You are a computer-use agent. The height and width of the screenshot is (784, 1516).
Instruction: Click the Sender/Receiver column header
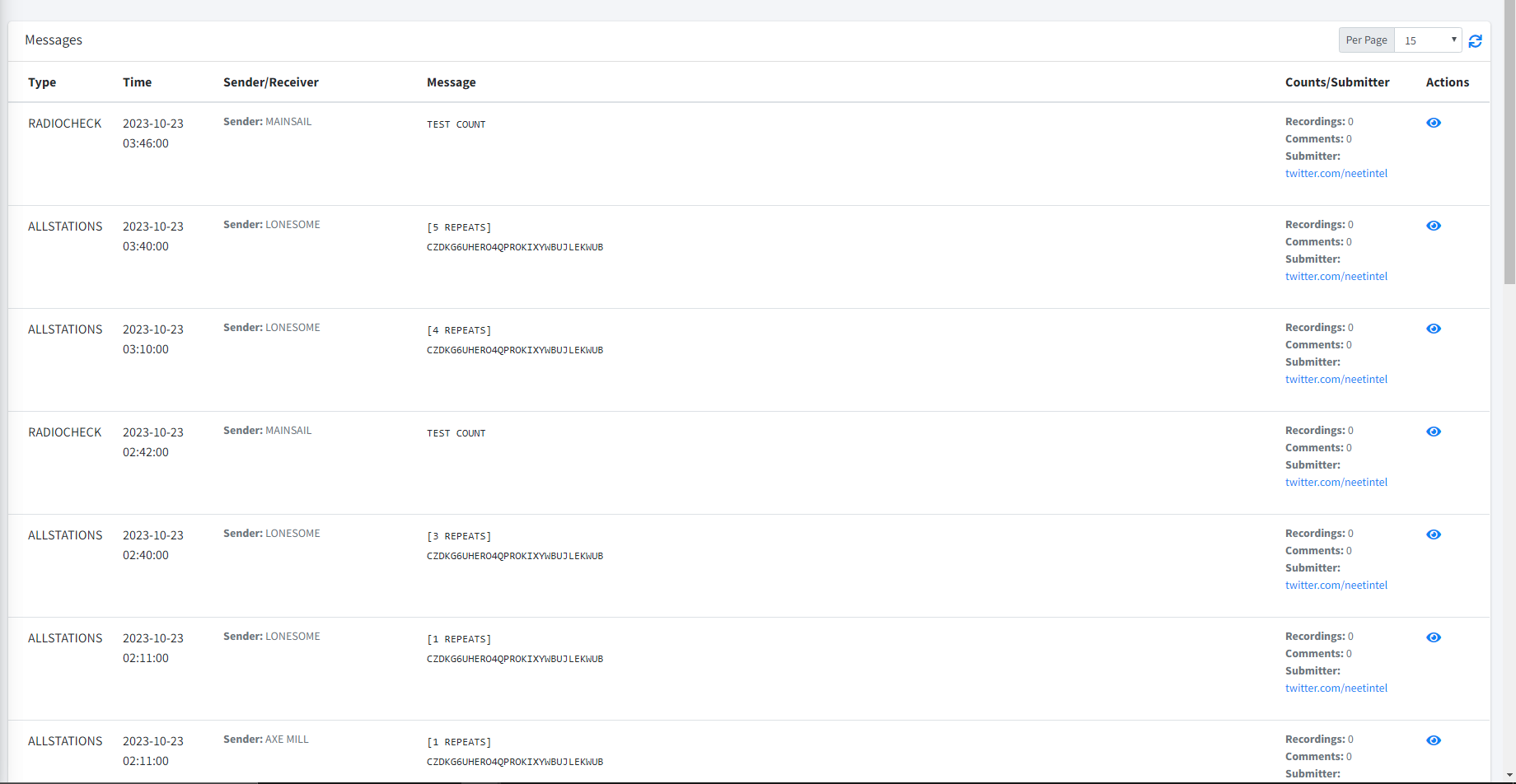(x=271, y=82)
